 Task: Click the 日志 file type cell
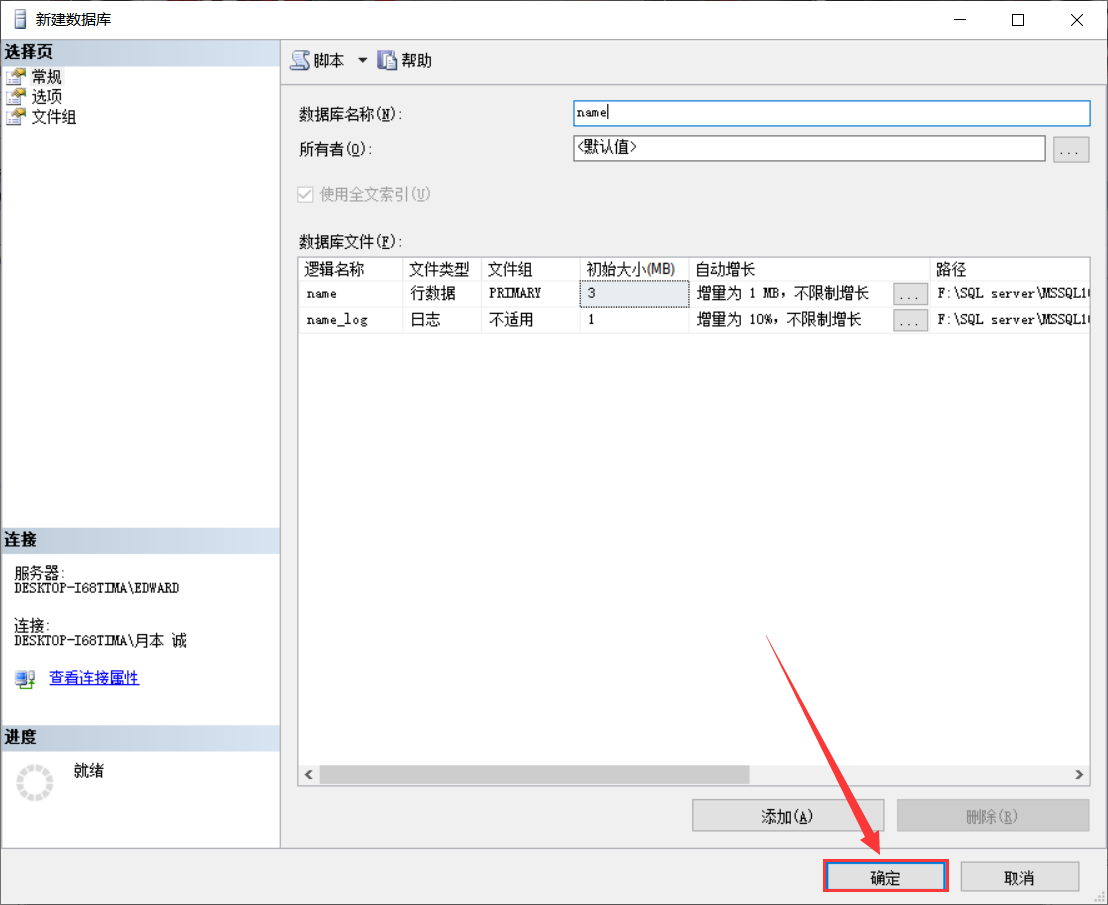tap(442, 320)
